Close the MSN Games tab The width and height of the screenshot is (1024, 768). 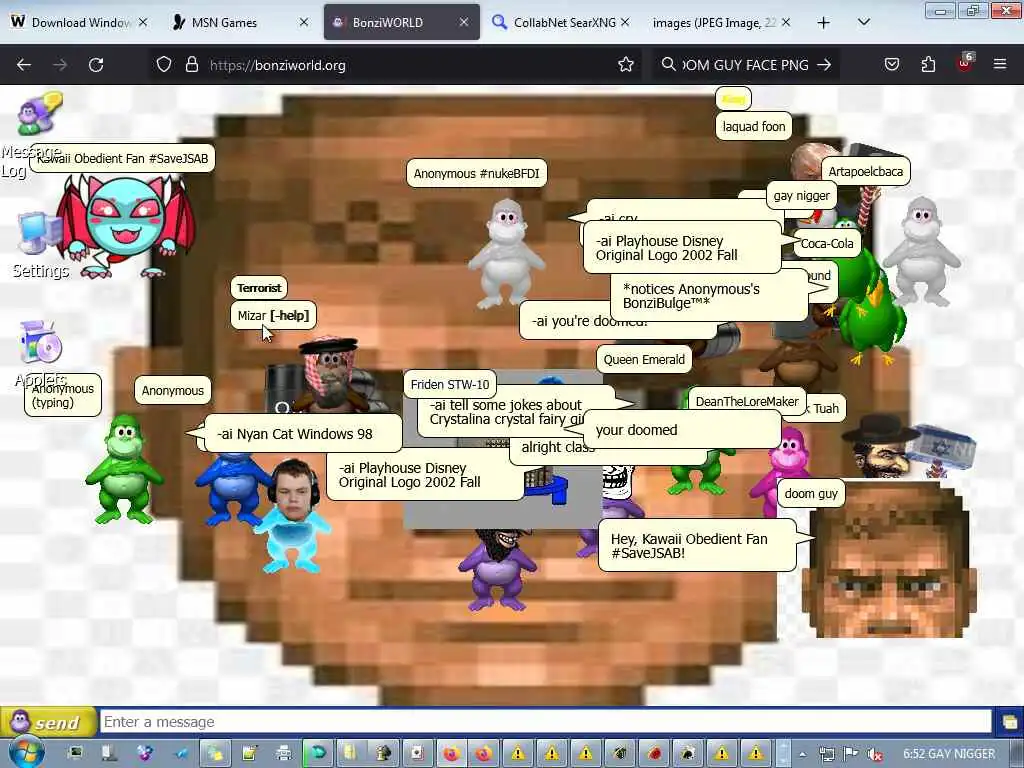click(304, 22)
